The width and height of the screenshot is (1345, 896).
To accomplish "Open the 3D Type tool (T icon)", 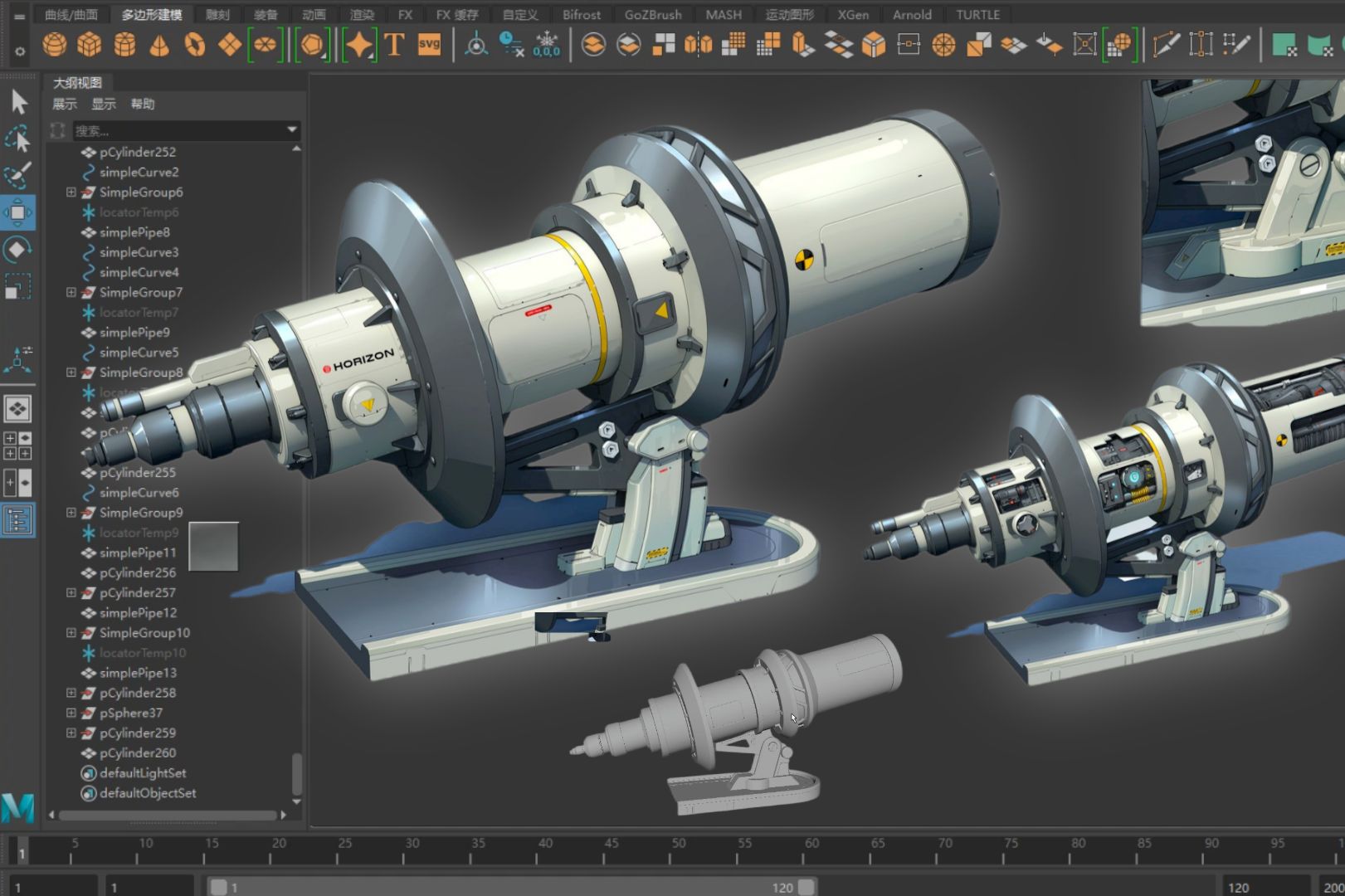I will 396,46.
